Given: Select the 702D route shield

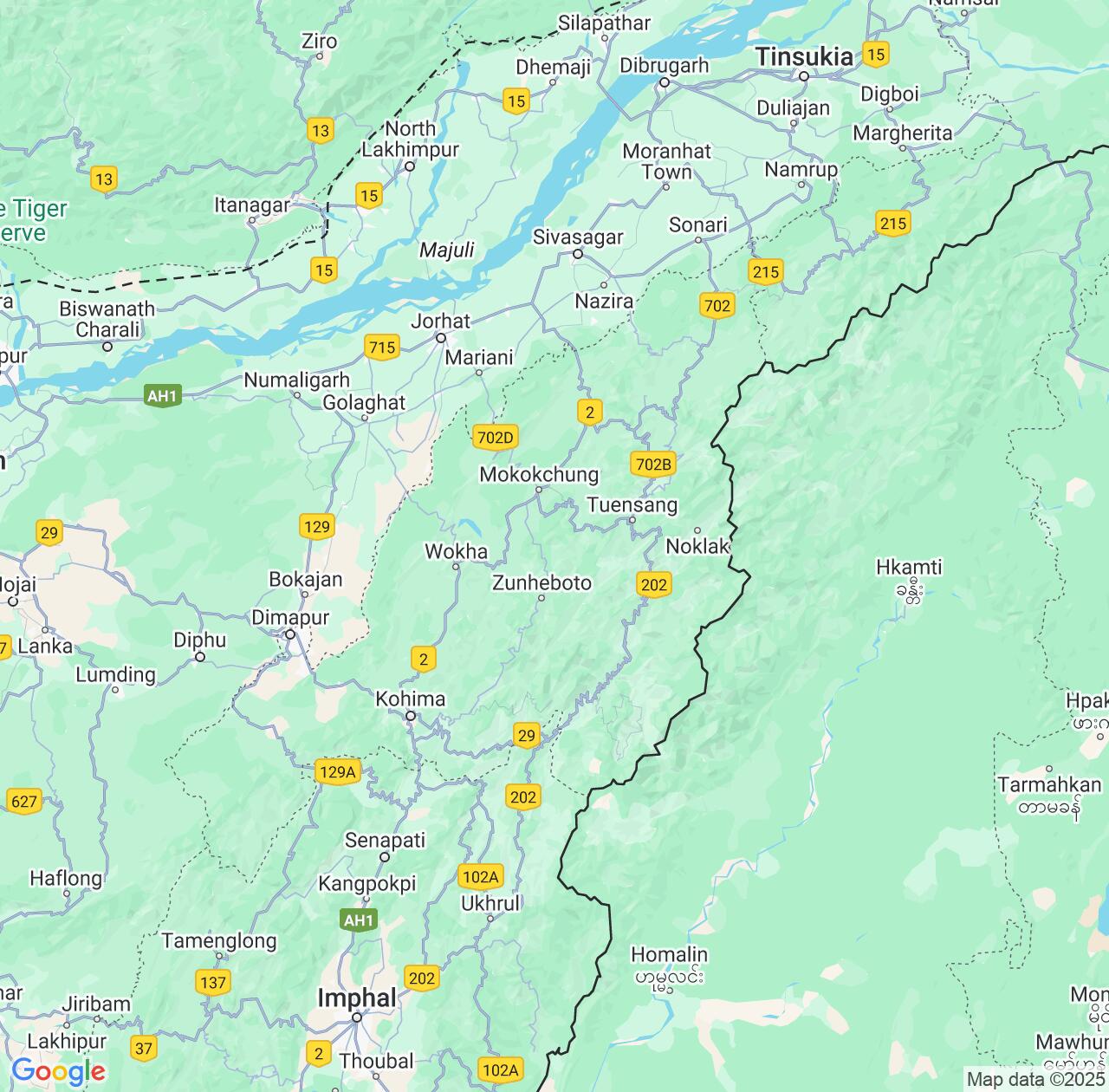Looking at the screenshot, I should (x=496, y=438).
